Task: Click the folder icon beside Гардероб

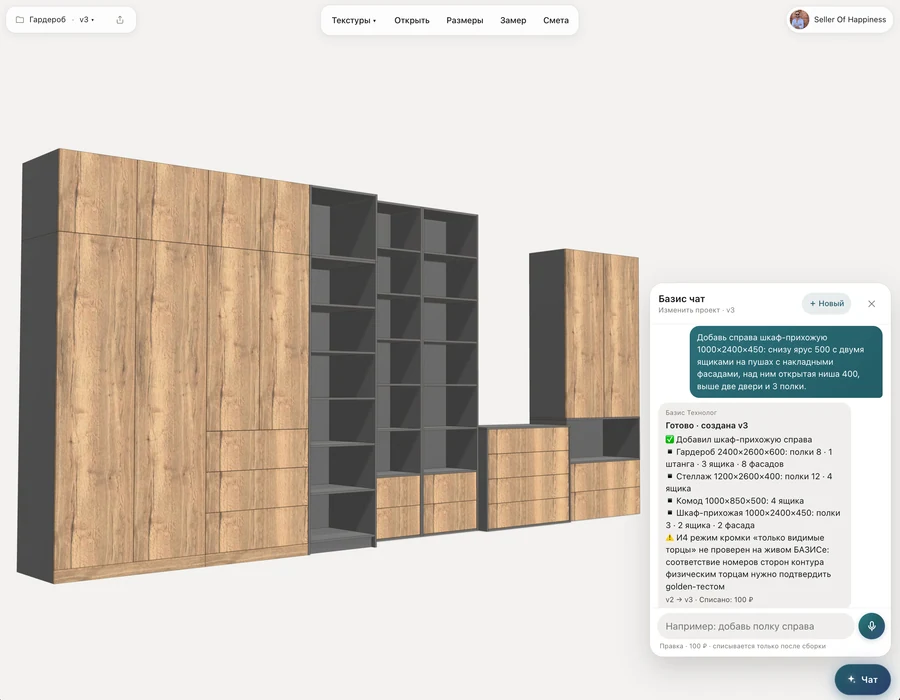Action: pos(20,20)
